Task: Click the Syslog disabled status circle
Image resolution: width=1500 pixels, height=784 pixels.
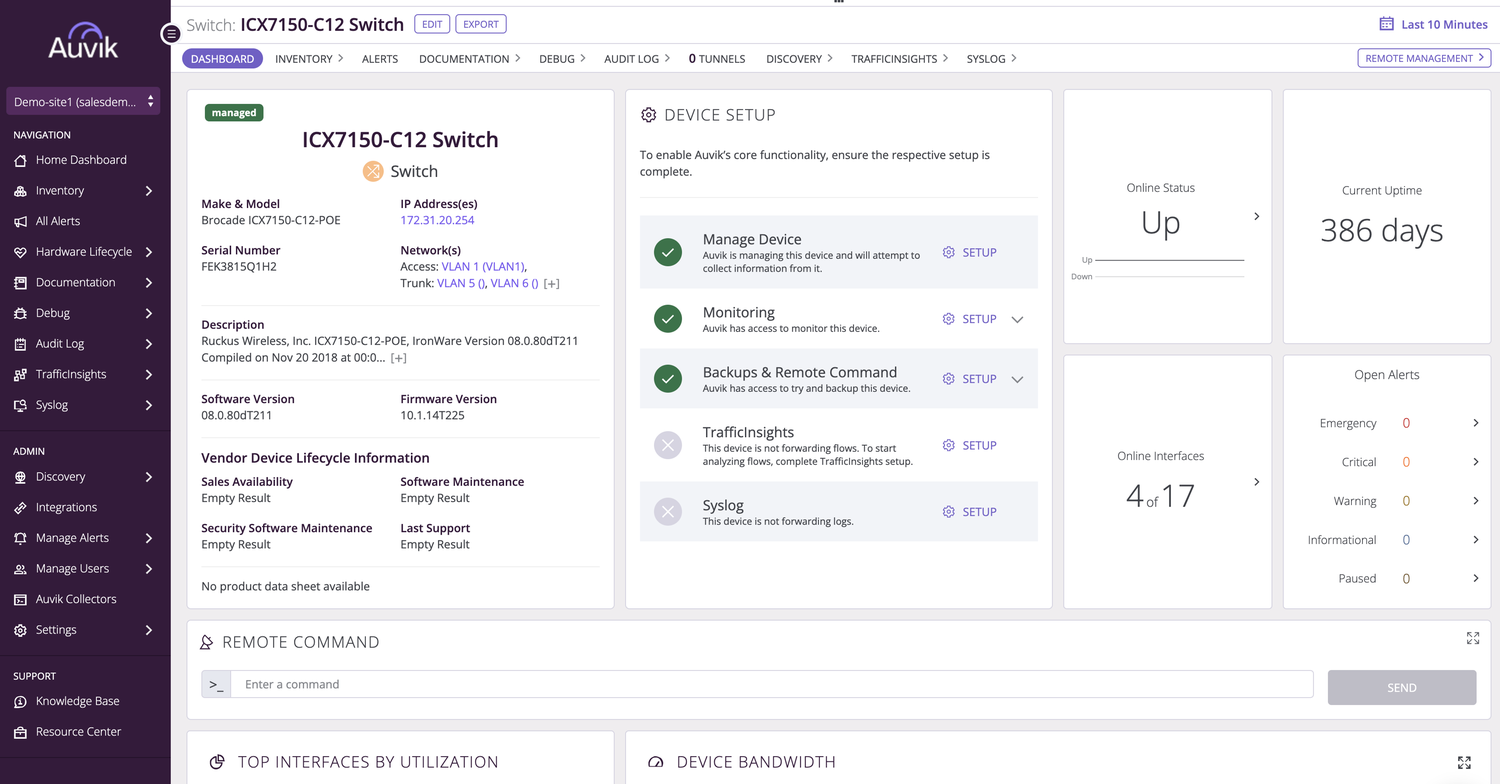Action: (x=668, y=512)
